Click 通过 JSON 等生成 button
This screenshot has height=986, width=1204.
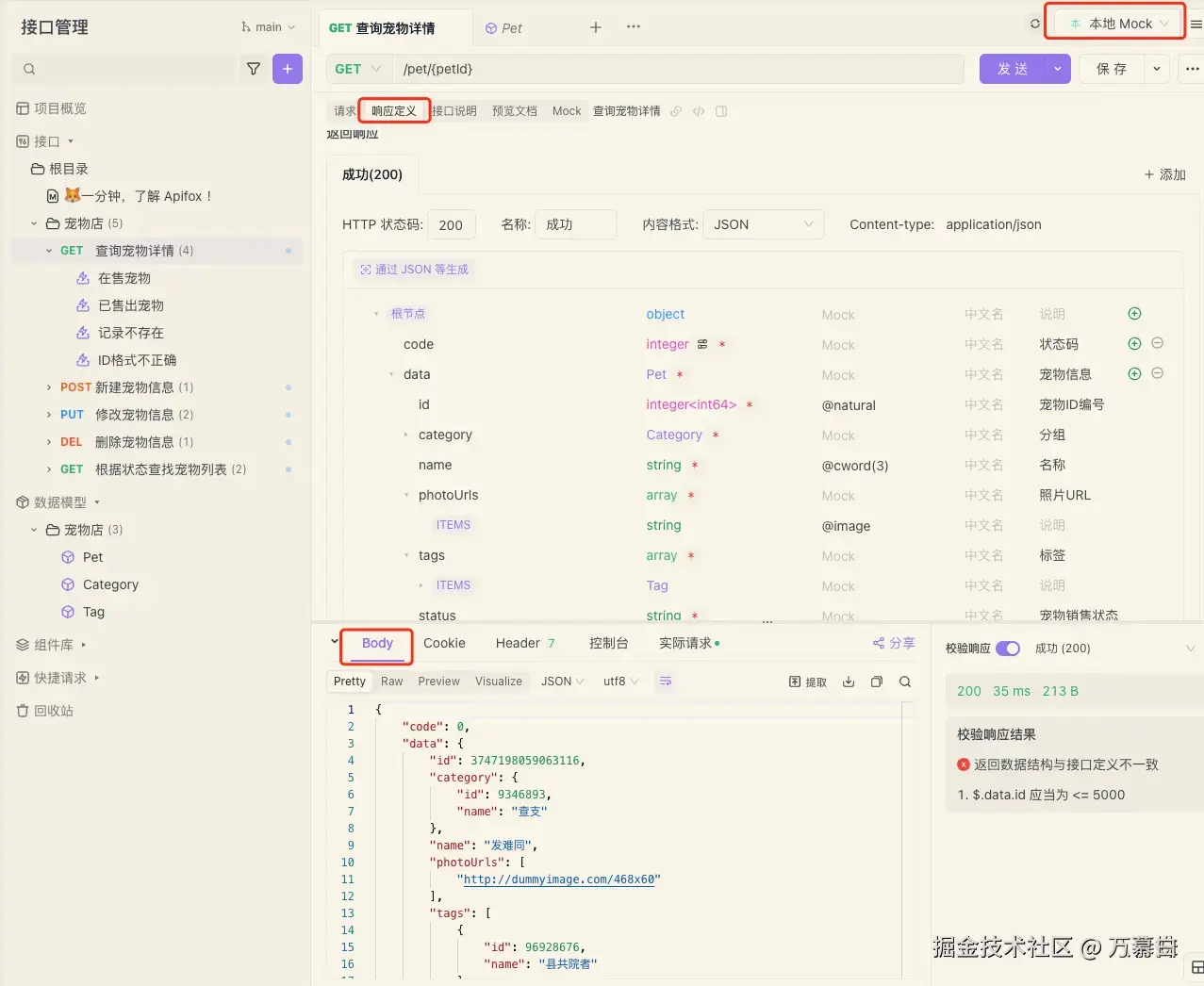click(414, 270)
